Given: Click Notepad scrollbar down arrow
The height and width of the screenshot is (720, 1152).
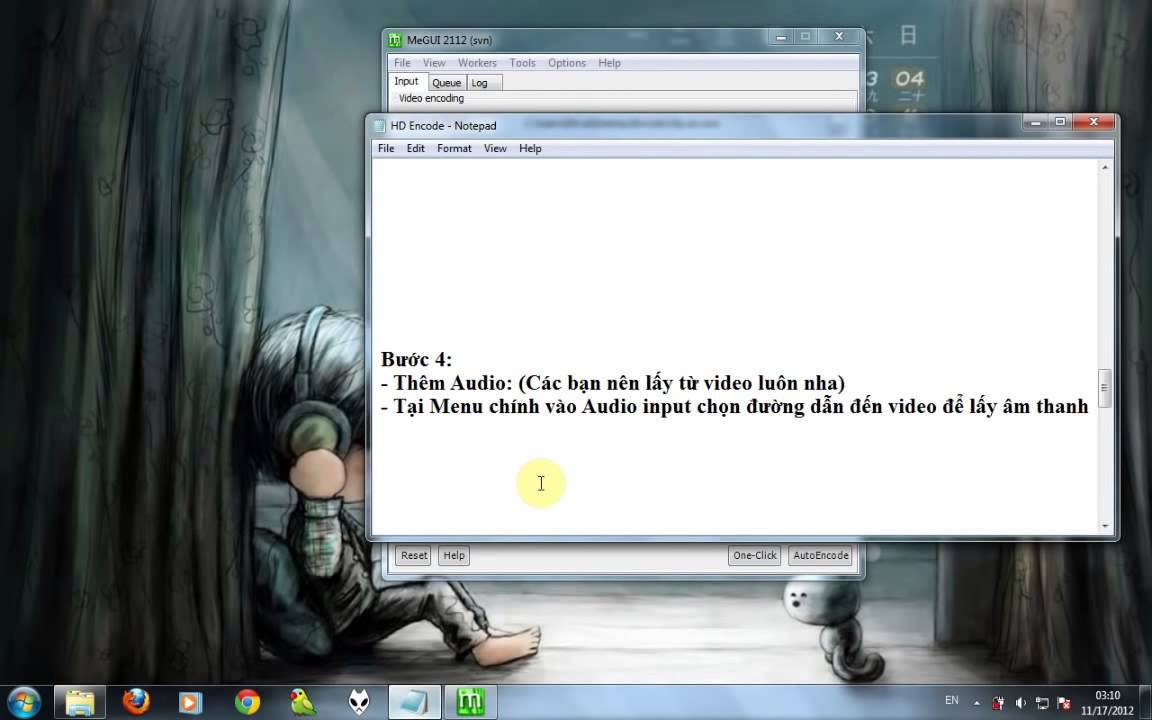Looking at the screenshot, I should (x=1104, y=526).
